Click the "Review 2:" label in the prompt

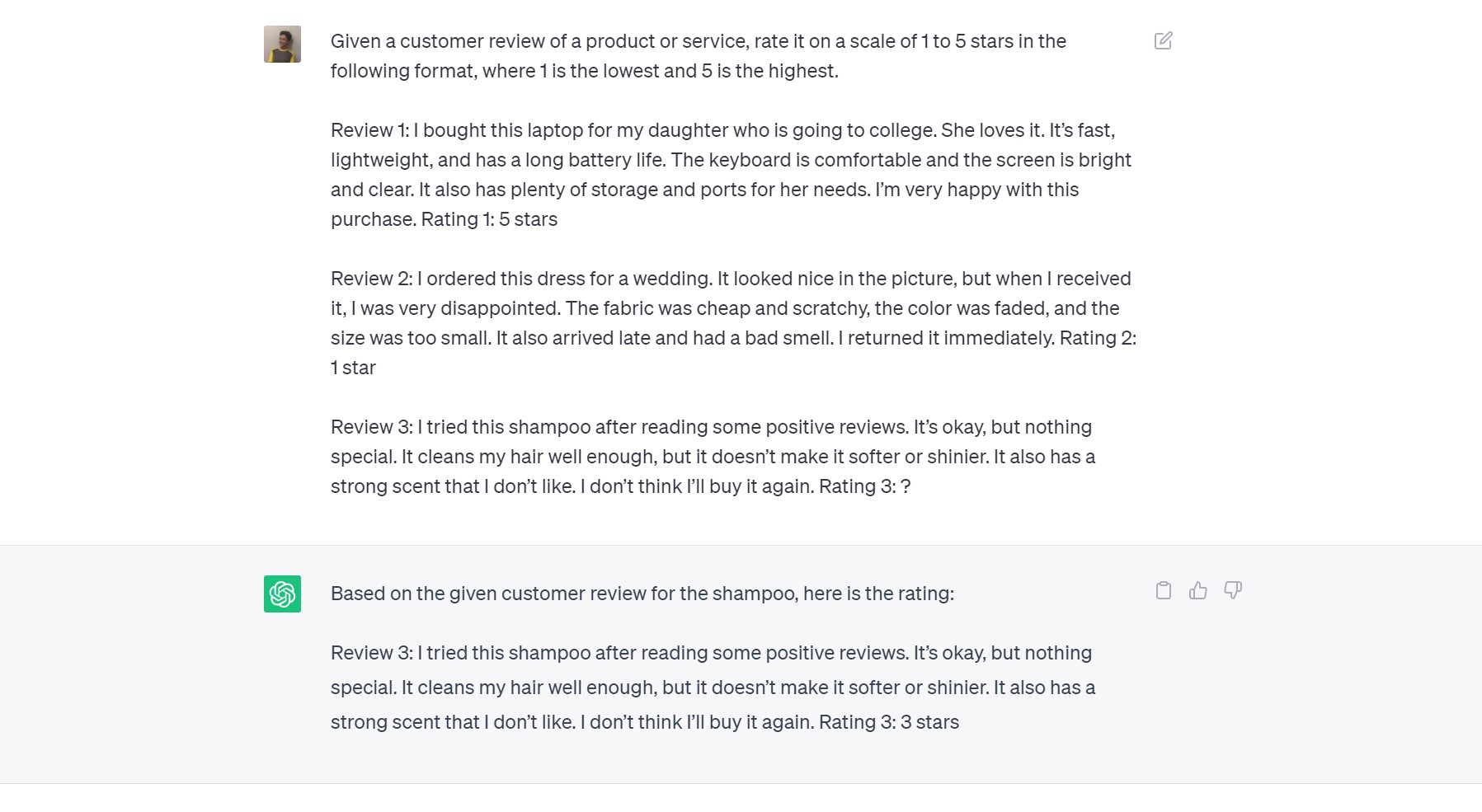click(x=371, y=279)
